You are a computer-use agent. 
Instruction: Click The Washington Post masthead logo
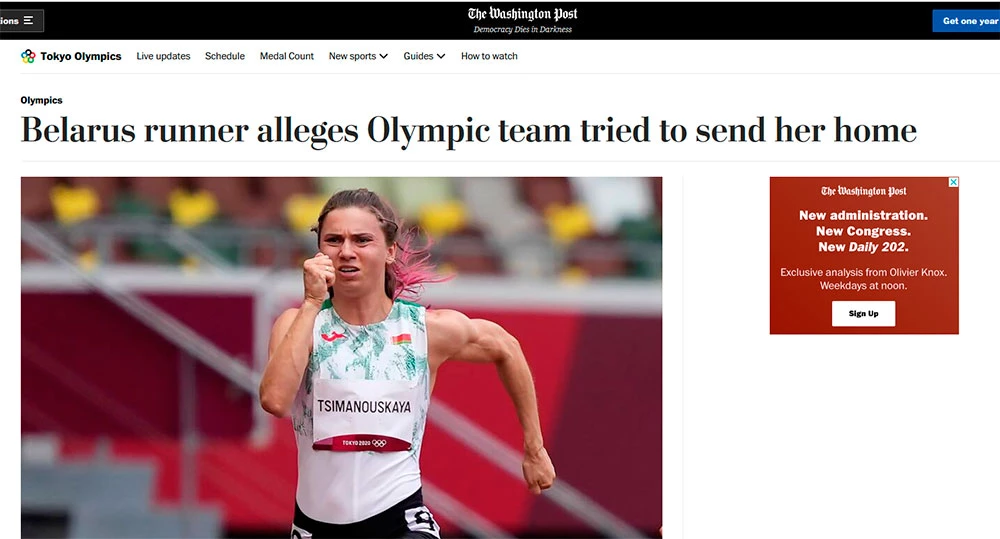coord(522,14)
